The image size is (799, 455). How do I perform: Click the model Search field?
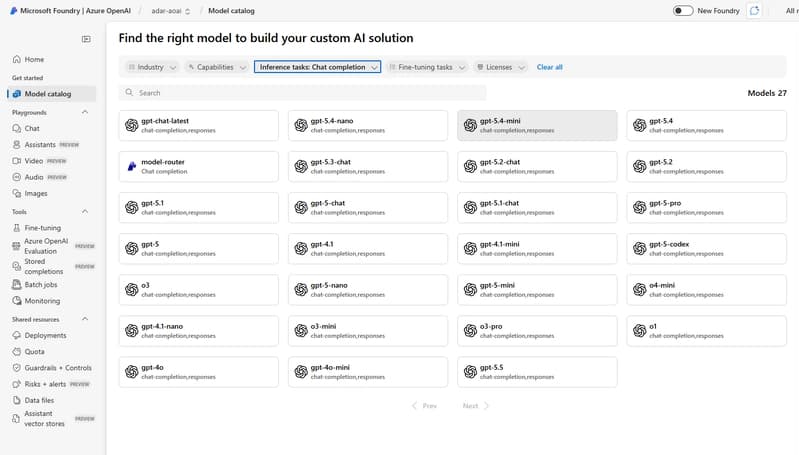click(303, 93)
